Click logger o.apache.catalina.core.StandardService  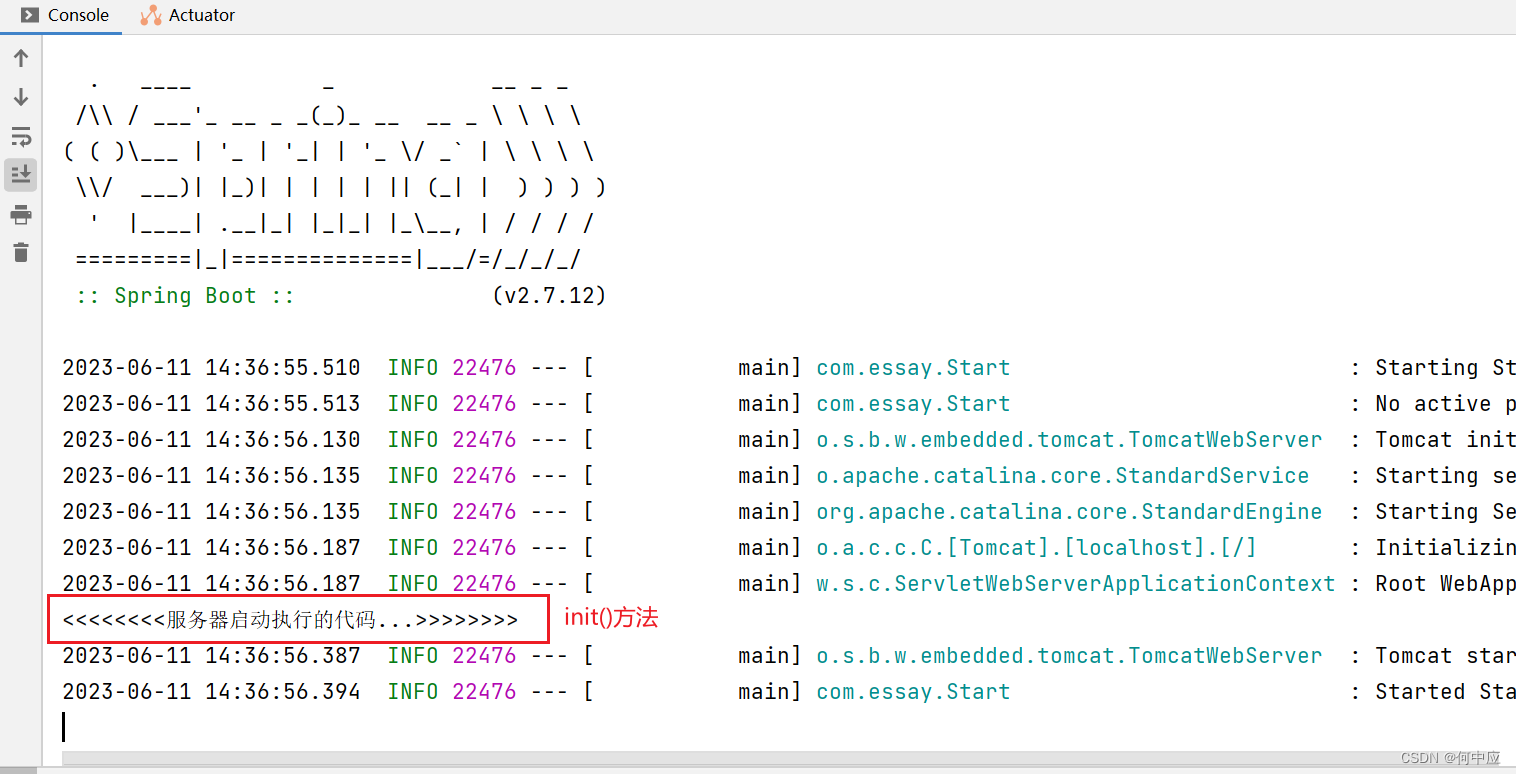click(x=1063, y=476)
